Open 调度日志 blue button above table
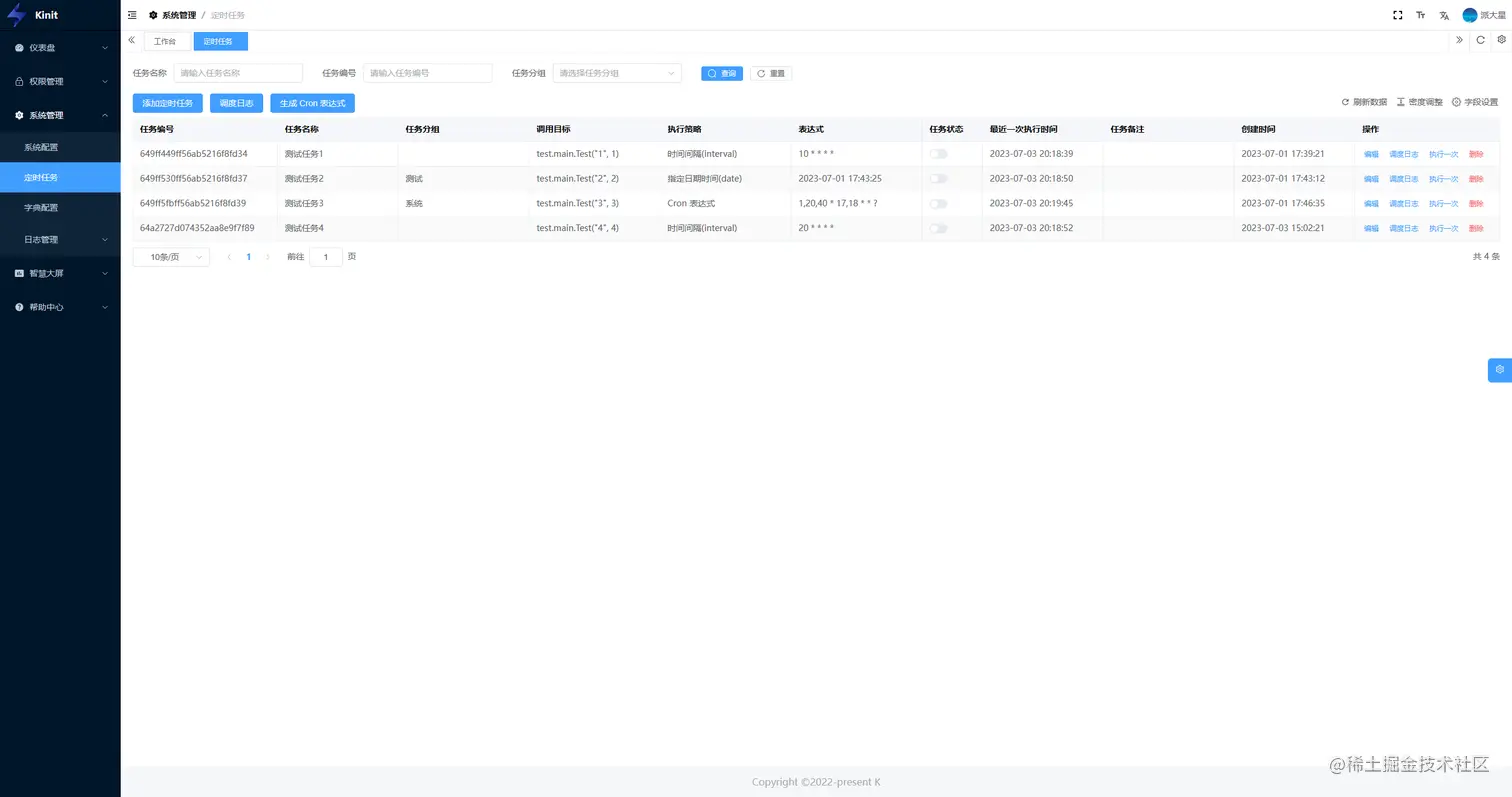 point(237,103)
